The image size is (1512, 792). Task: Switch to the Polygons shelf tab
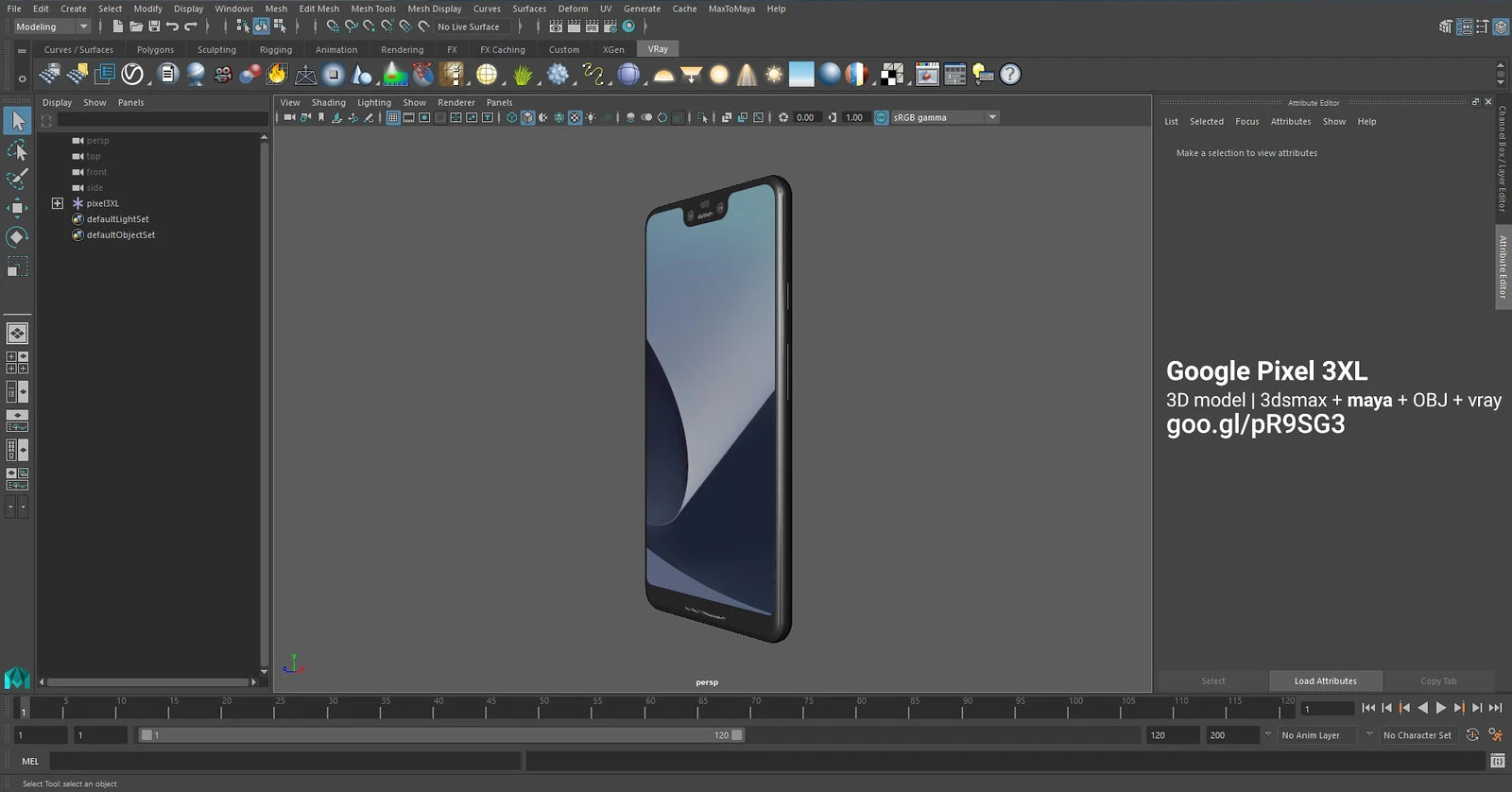click(155, 49)
